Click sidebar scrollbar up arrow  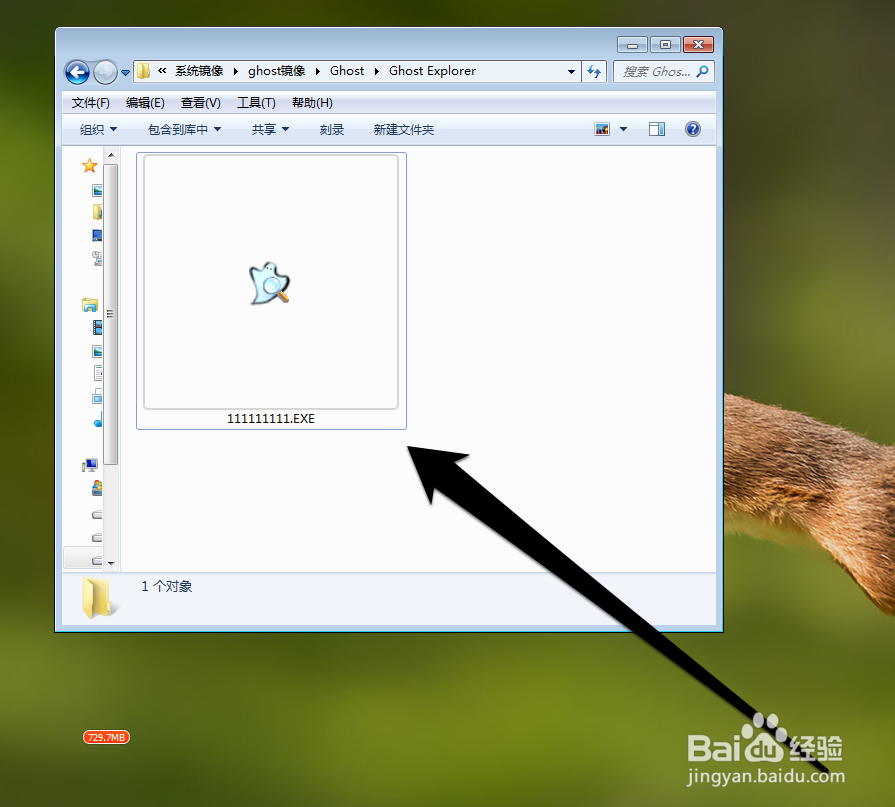[x=111, y=155]
